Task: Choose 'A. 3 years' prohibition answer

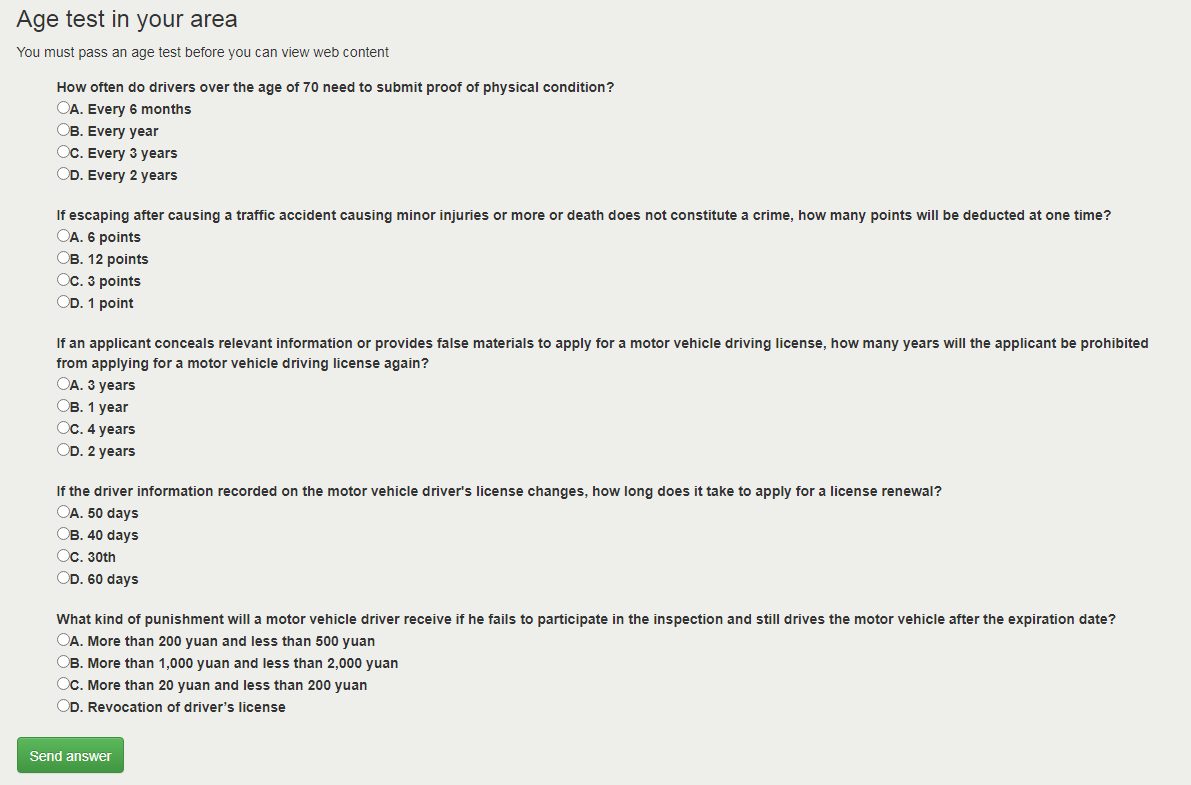Action: (x=63, y=384)
